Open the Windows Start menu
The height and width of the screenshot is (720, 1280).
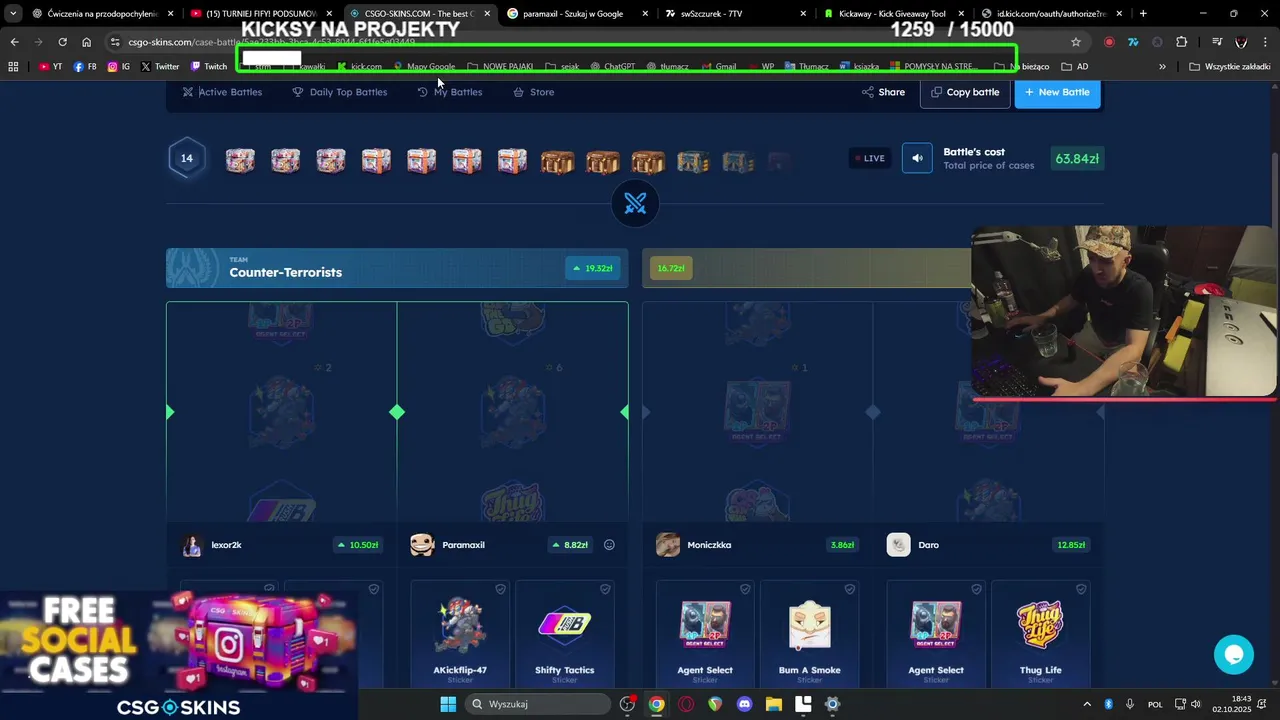pos(448,704)
